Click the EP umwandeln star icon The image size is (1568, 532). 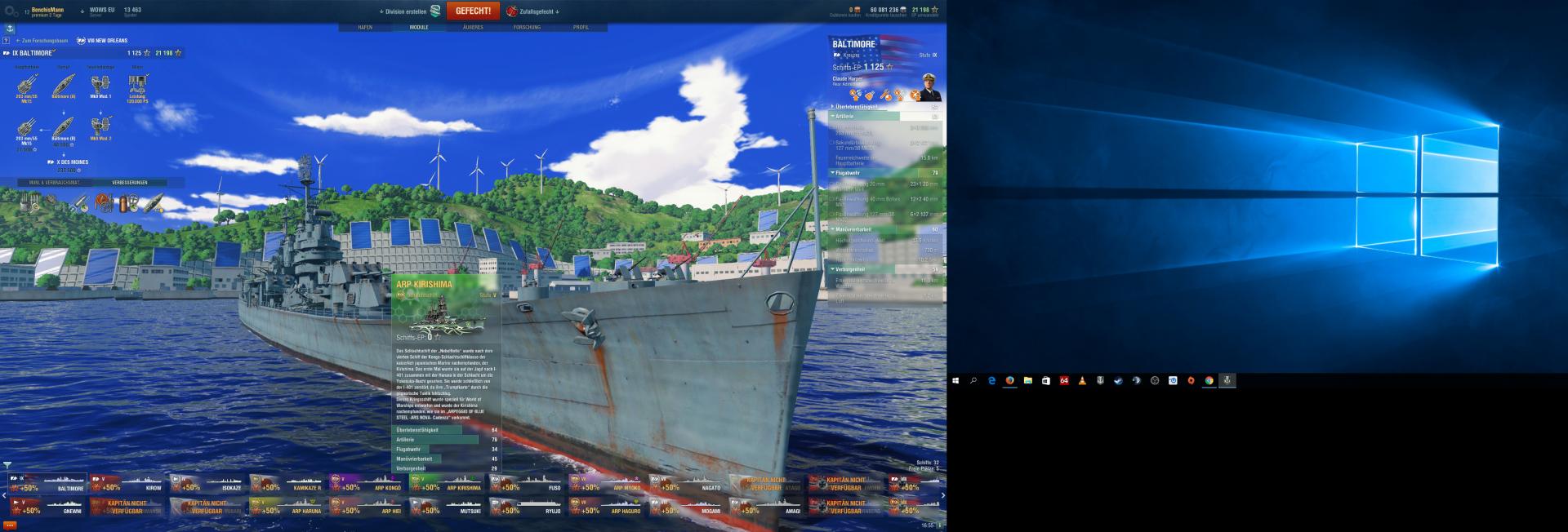(934, 10)
